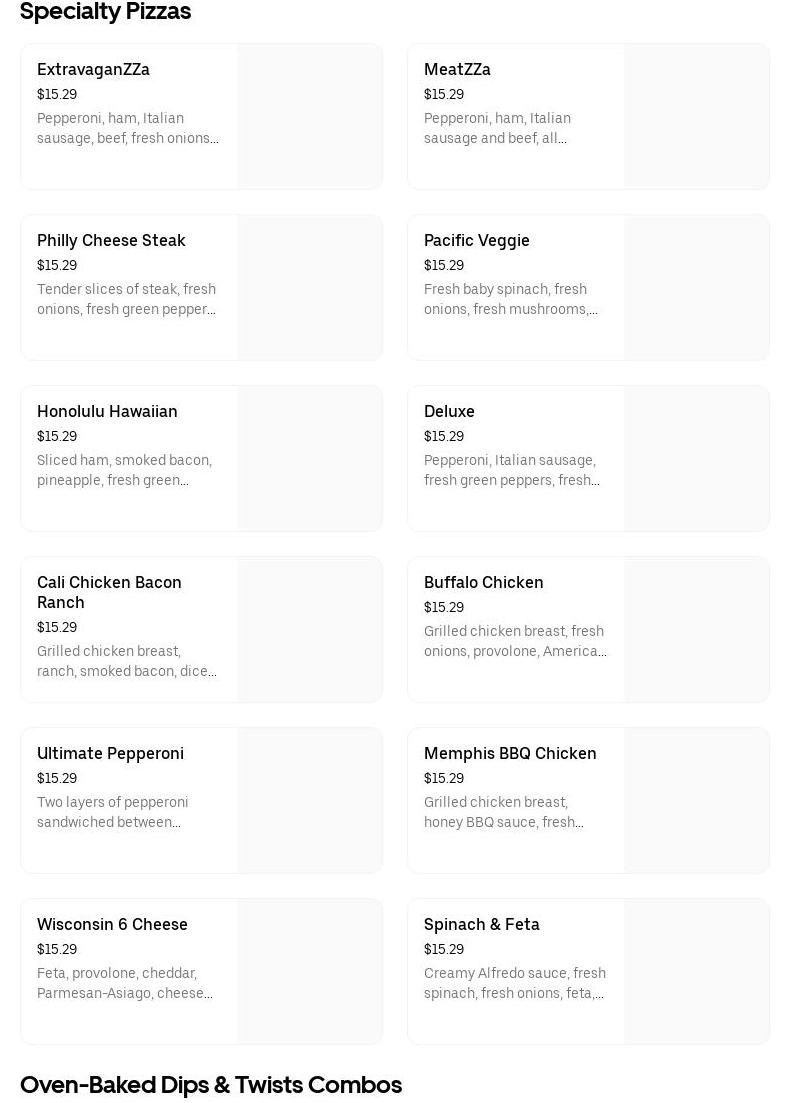Select the Honolulu Hawaiian pizza name
The height and width of the screenshot is (1103, 804).
(107, 412)
